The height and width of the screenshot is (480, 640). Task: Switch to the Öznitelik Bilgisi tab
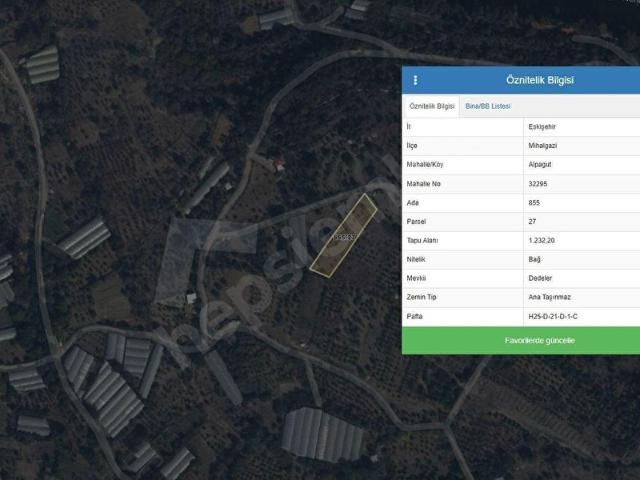click(431, 106)
